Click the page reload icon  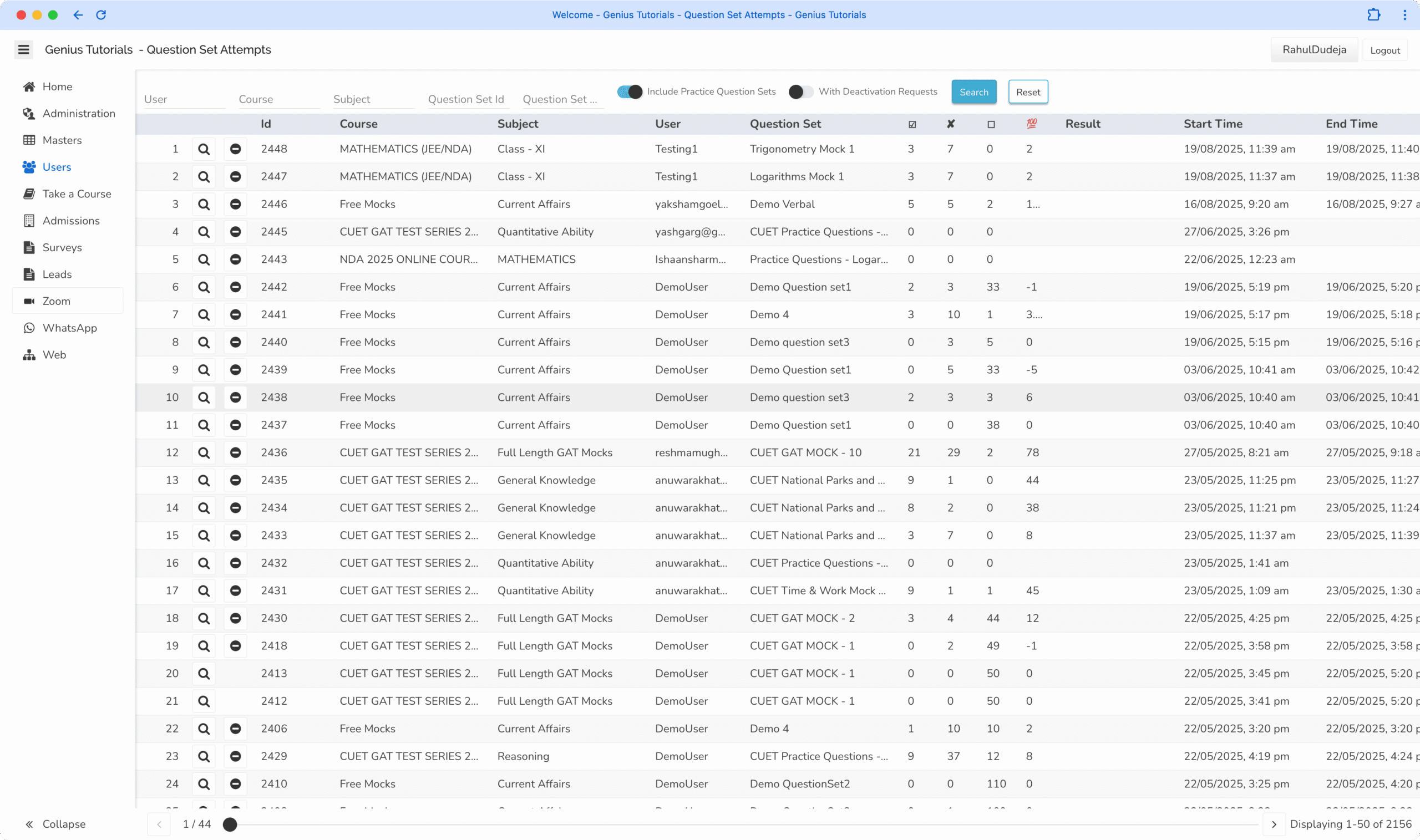[x=101, y=15]
